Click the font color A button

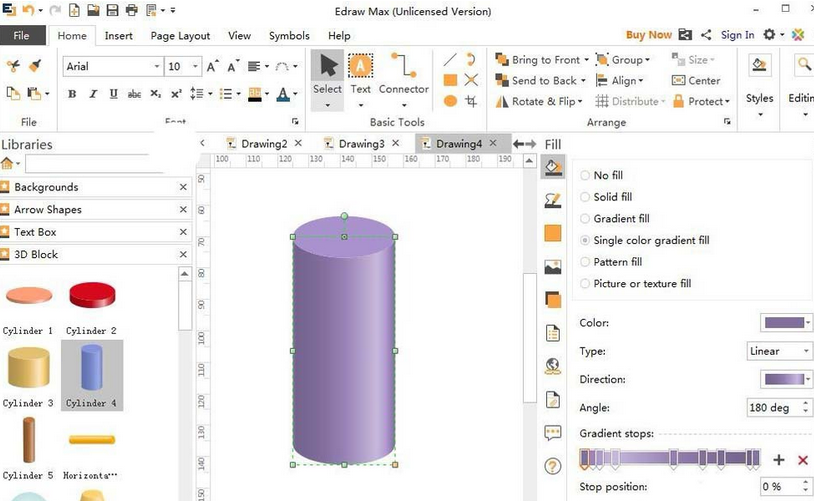[283, 94]
